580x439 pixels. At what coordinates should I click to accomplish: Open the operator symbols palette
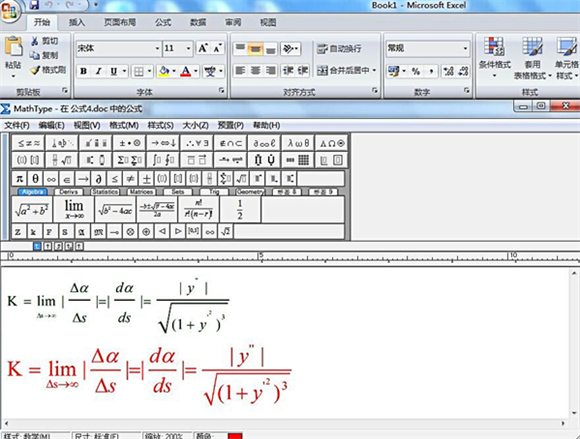129,143
